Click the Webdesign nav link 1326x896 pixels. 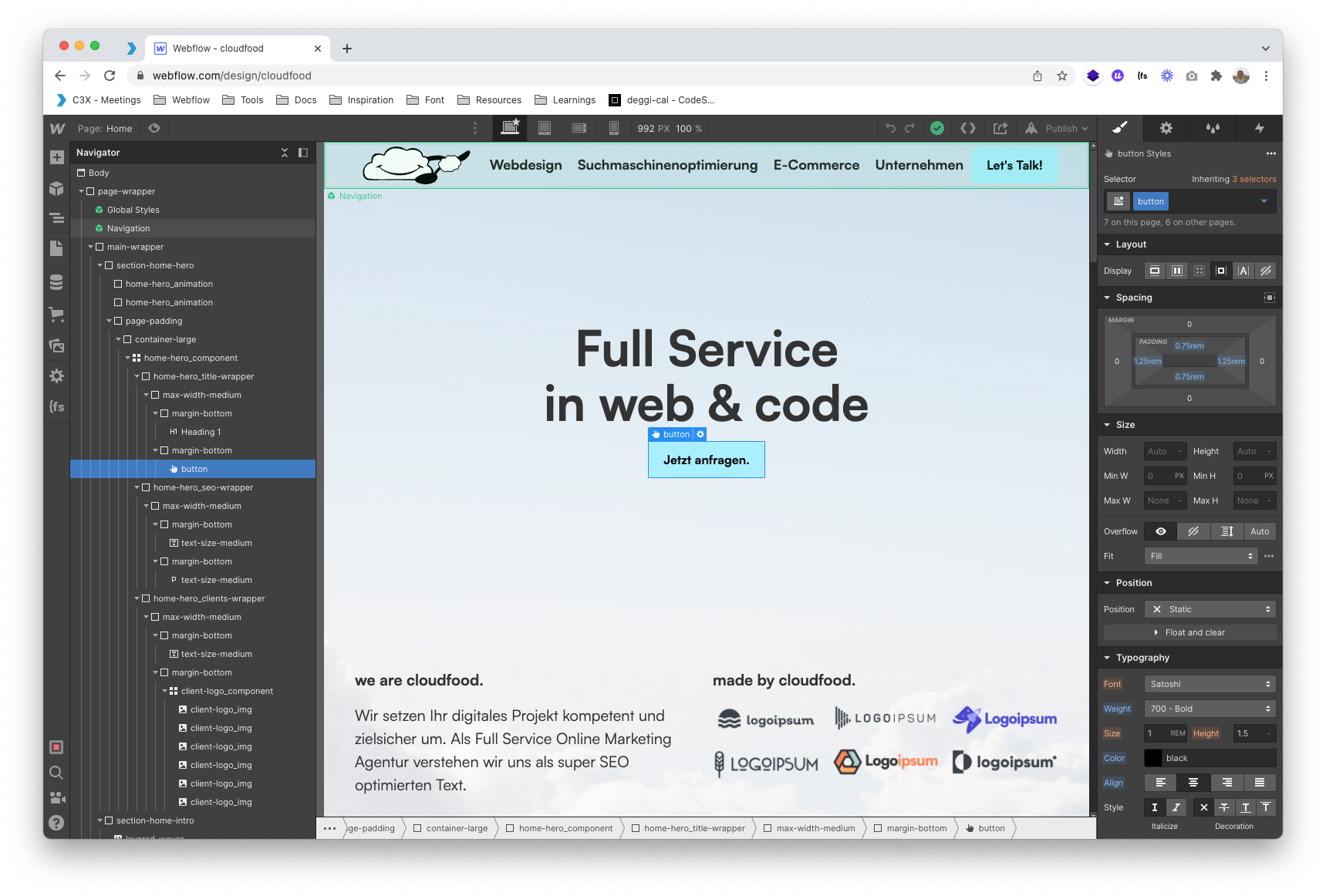coord(526,165)
